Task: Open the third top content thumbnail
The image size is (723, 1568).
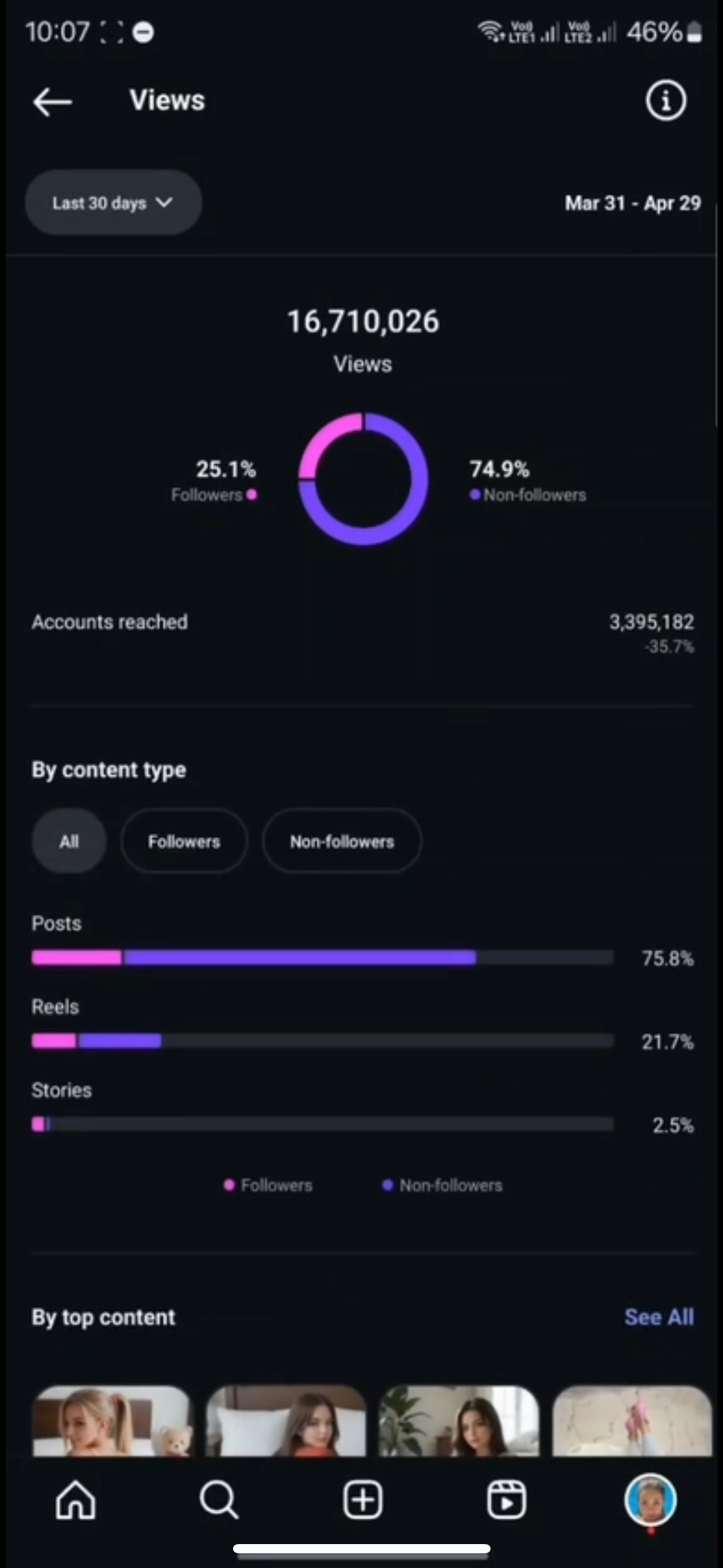Action: (459, 1421)
